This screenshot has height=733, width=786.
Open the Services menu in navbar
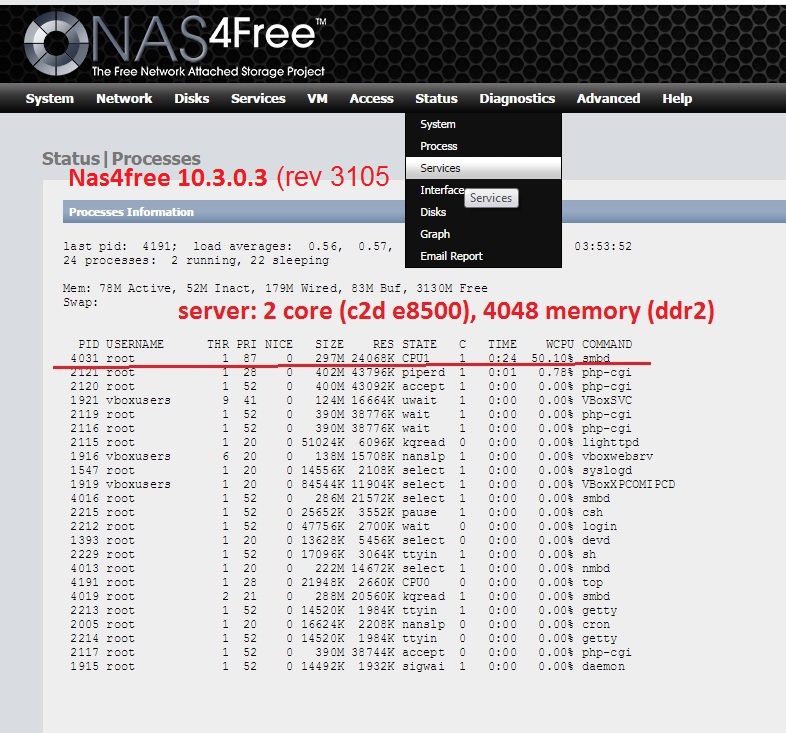[x=258, y=98]
